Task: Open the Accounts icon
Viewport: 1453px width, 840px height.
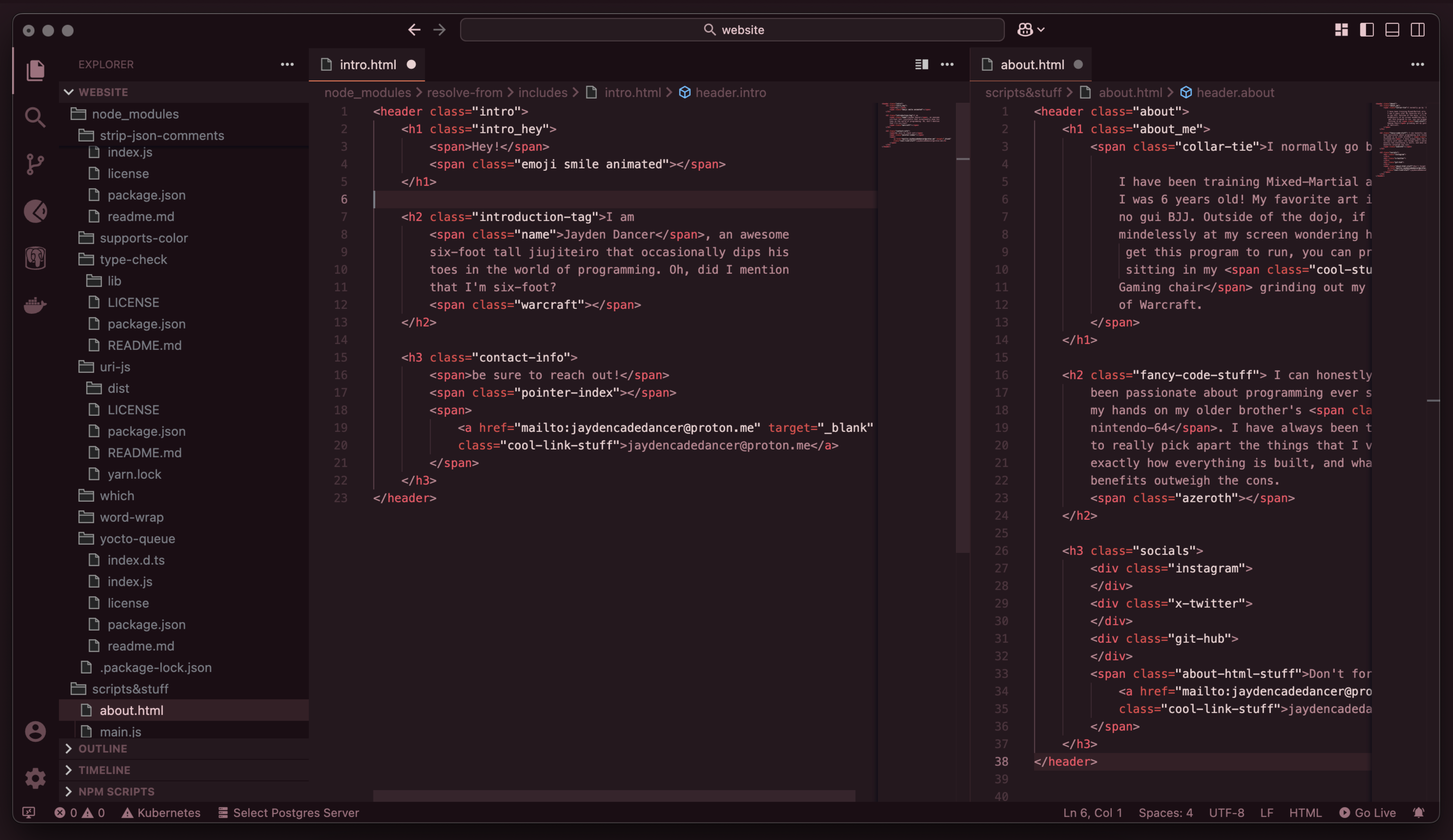Action: (35, 731)
